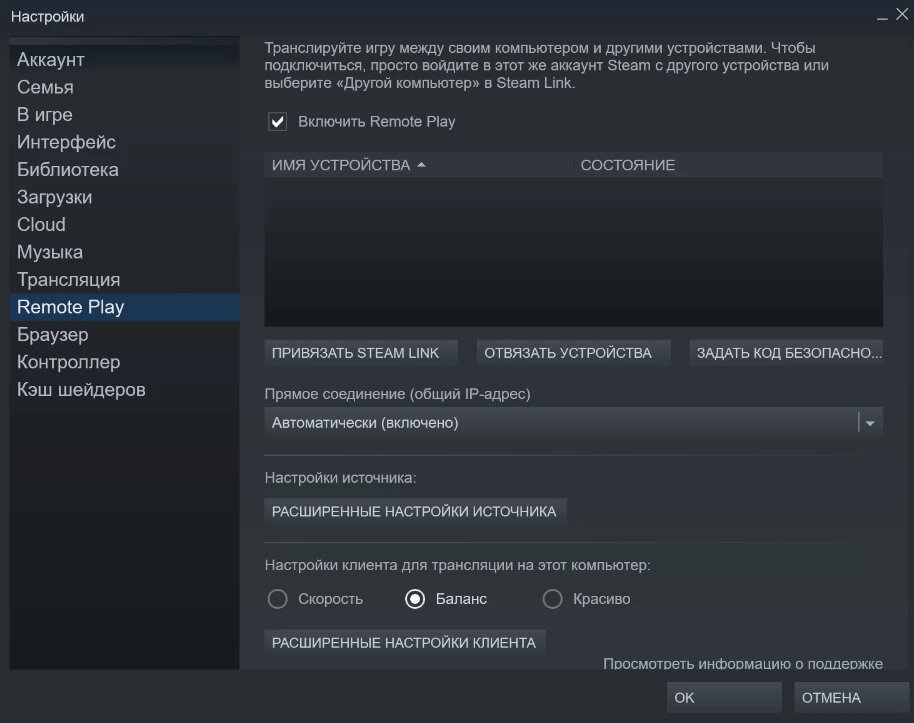Click ЗАДАТЬ КОД БЕЗОПАСНО... button
The width and height of the screenshot is (914, 723).
pos(786,353)
